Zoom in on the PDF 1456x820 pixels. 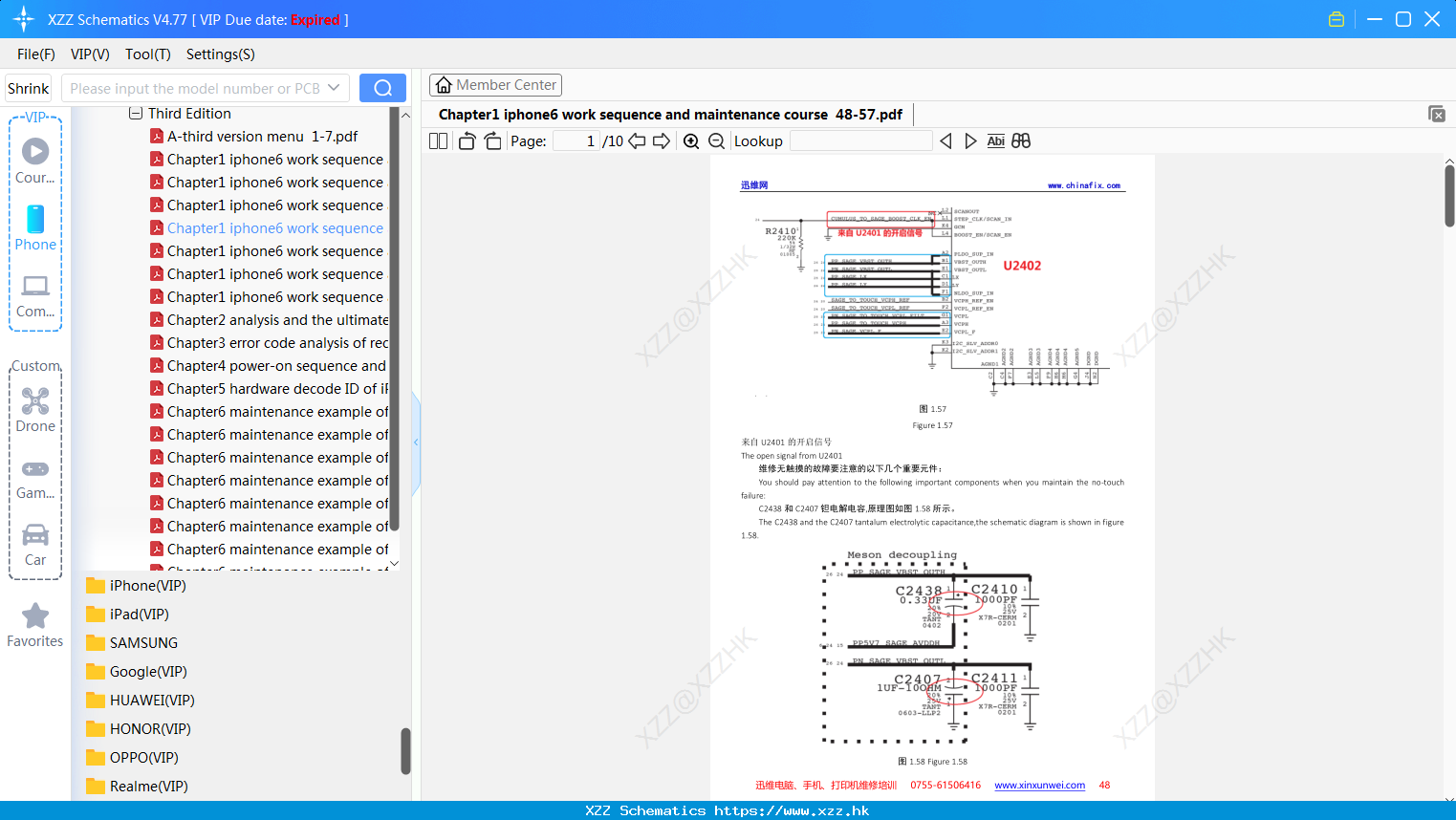(691, 140)
